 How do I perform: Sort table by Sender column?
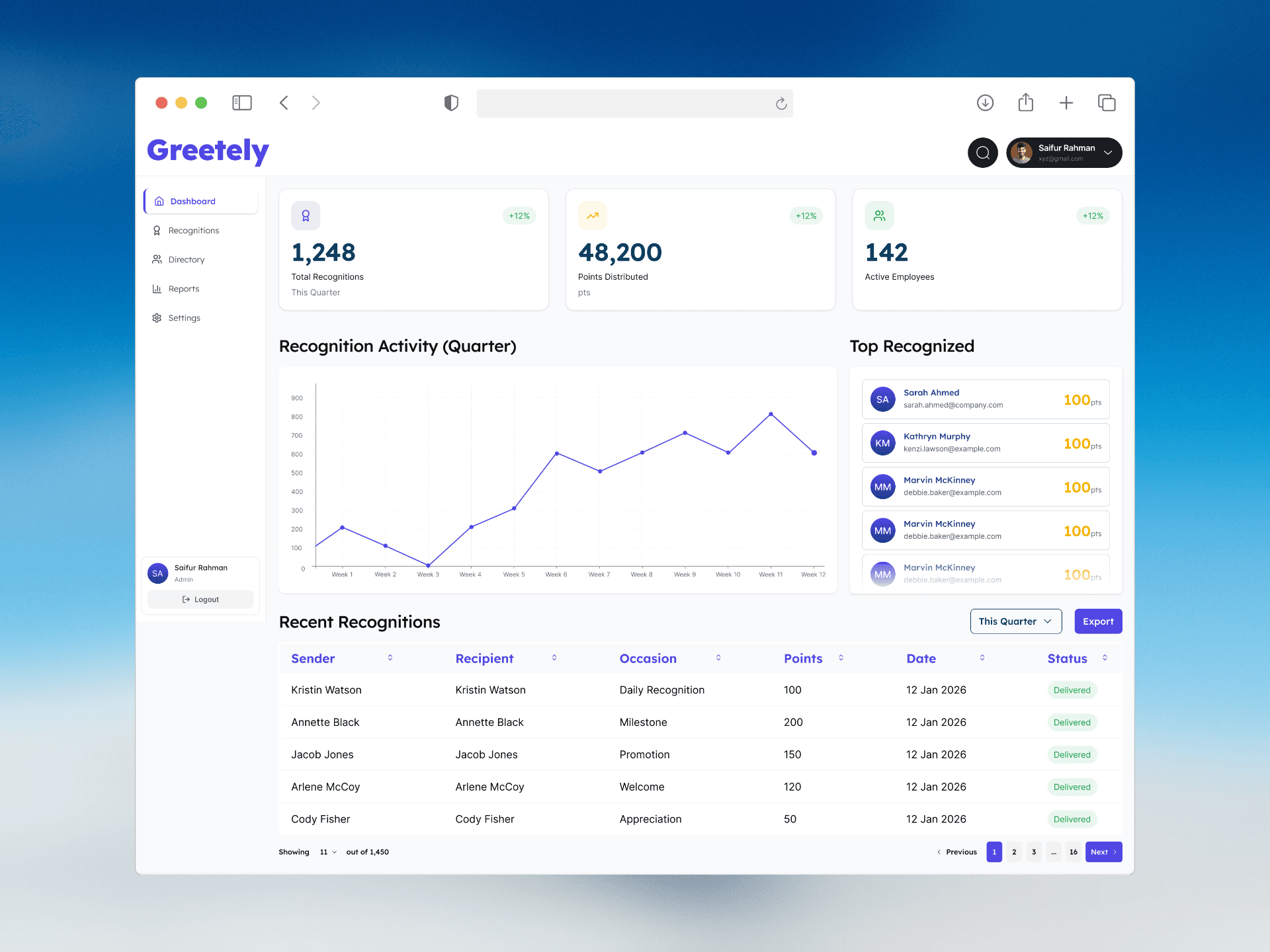[x=390, y=658]
